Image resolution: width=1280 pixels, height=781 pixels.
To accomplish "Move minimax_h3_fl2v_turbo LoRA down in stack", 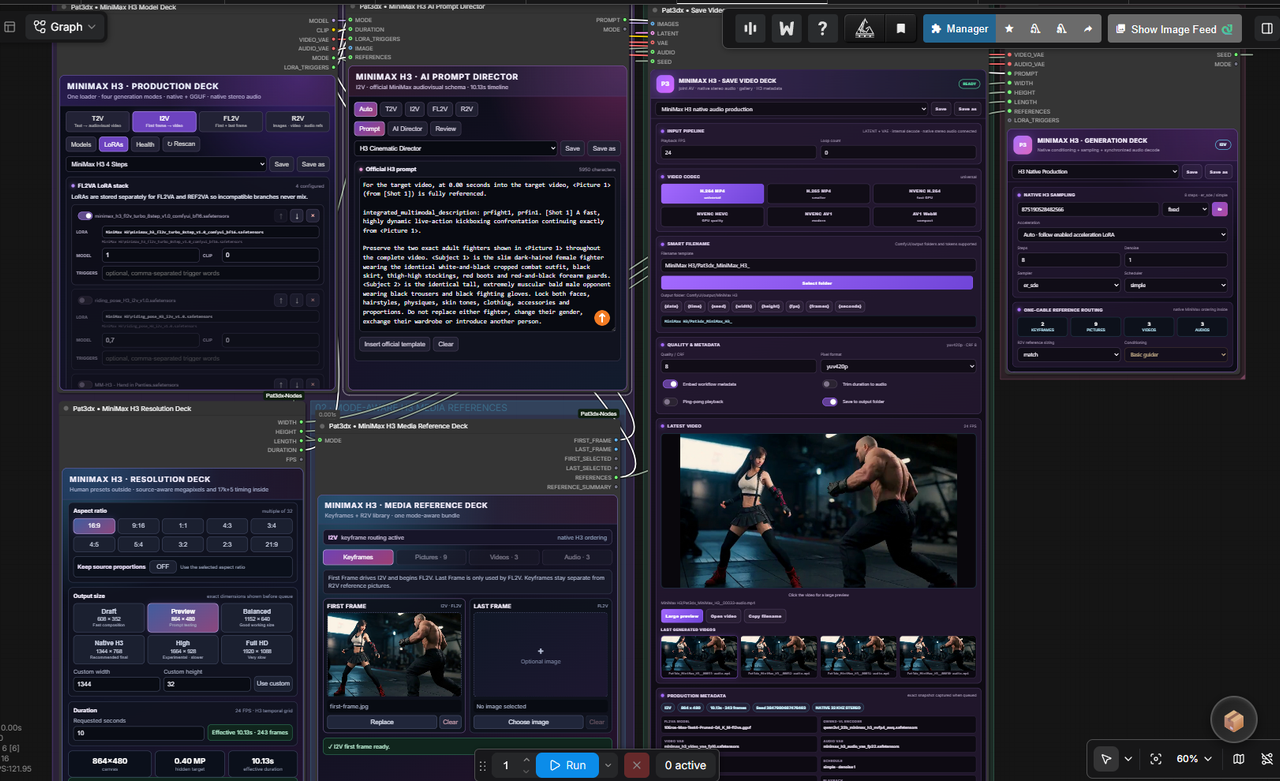I will tap(296, 215).
